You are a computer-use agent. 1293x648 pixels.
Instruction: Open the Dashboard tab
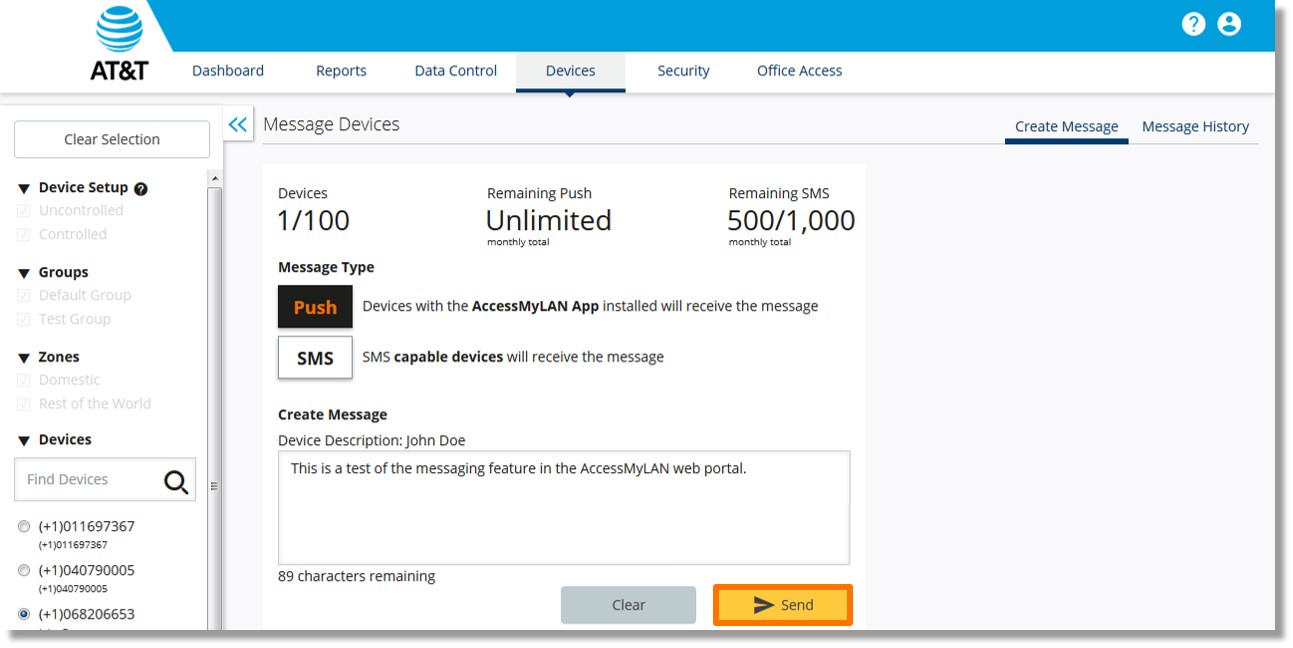point(228,71)
